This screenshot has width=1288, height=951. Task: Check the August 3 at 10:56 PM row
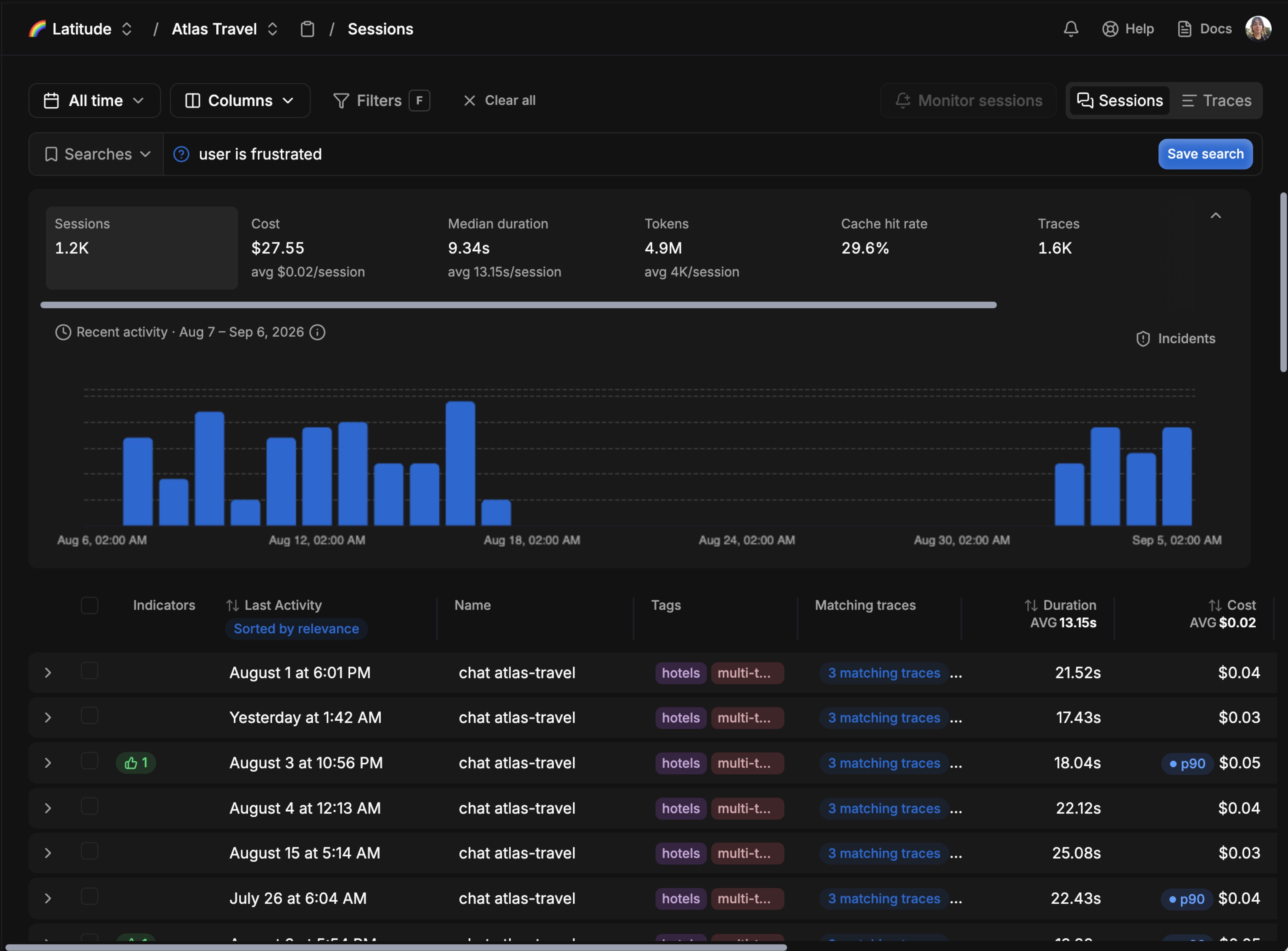(x=89, y=762)
